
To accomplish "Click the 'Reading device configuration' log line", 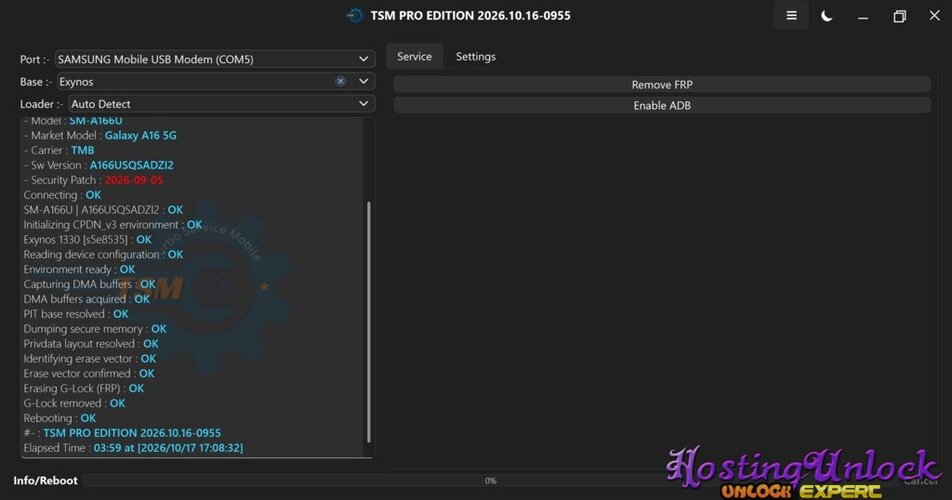I will coord(103,254).
